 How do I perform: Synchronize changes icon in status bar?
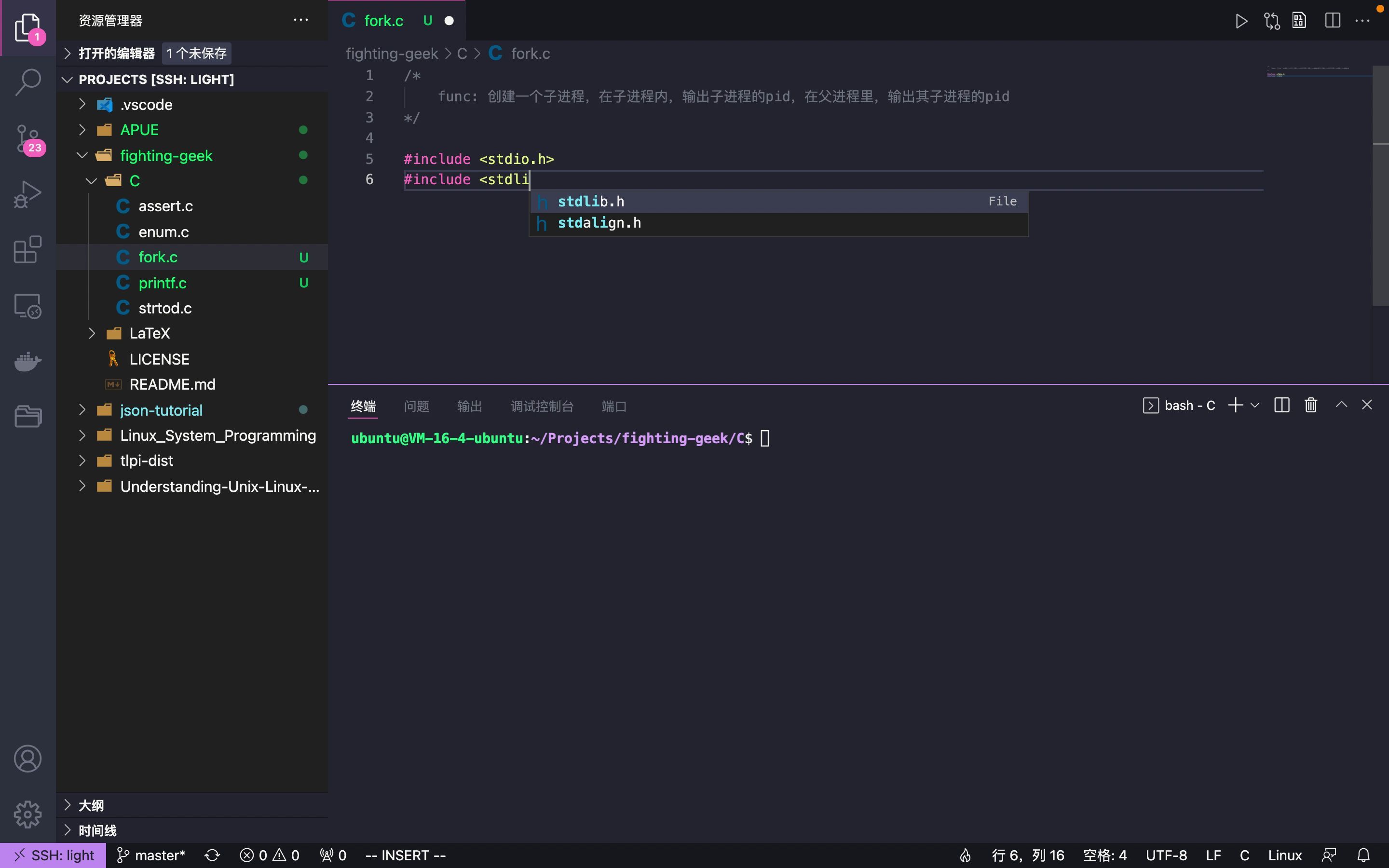point(212,855)
